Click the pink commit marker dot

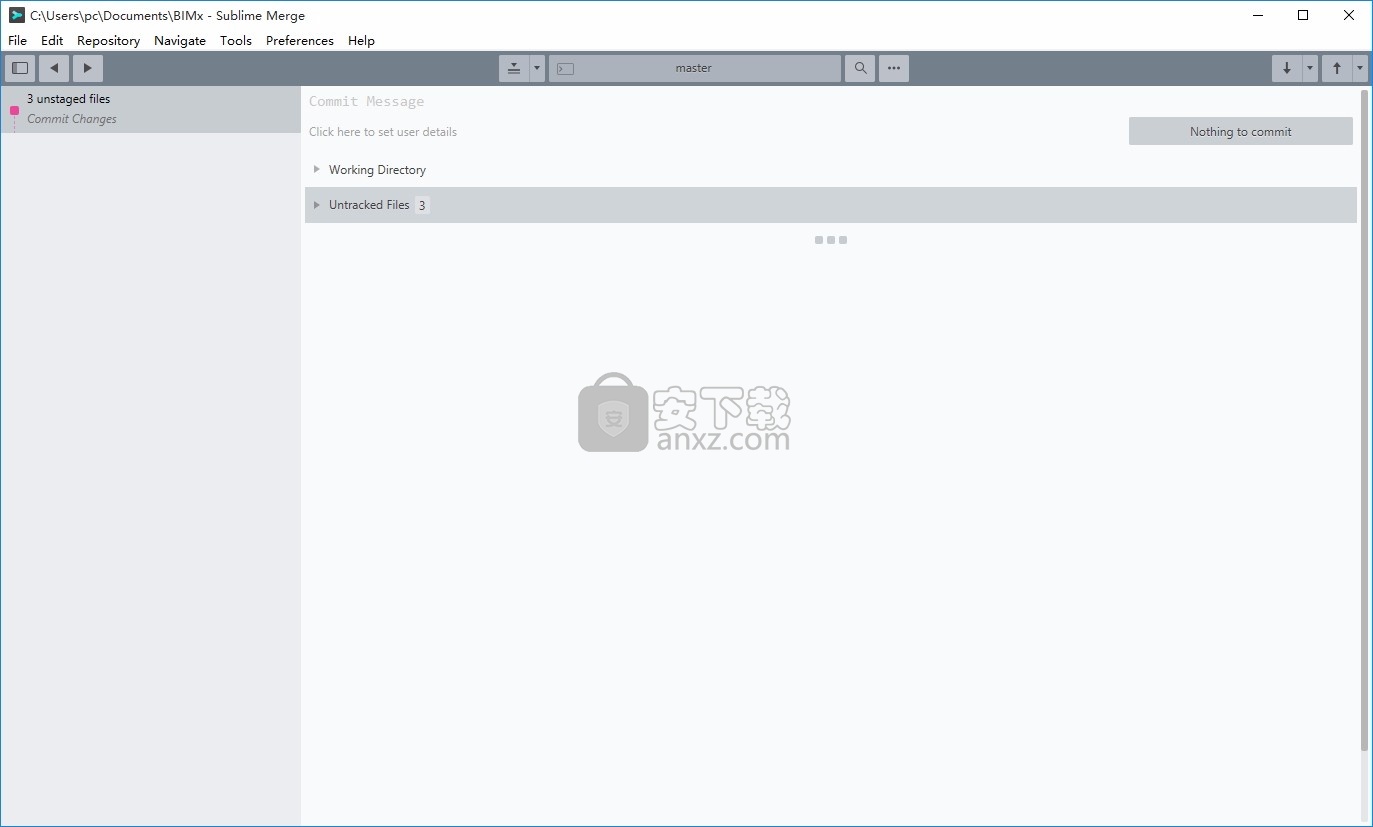pos(14,110)
